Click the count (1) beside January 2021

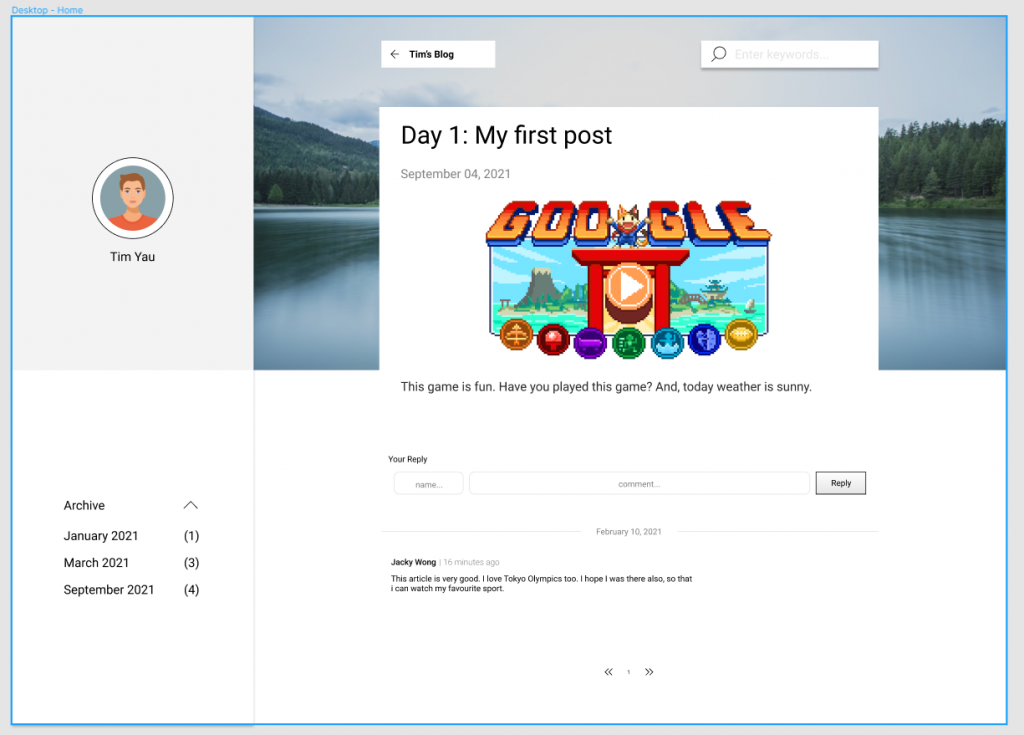[x=191, y=536]
